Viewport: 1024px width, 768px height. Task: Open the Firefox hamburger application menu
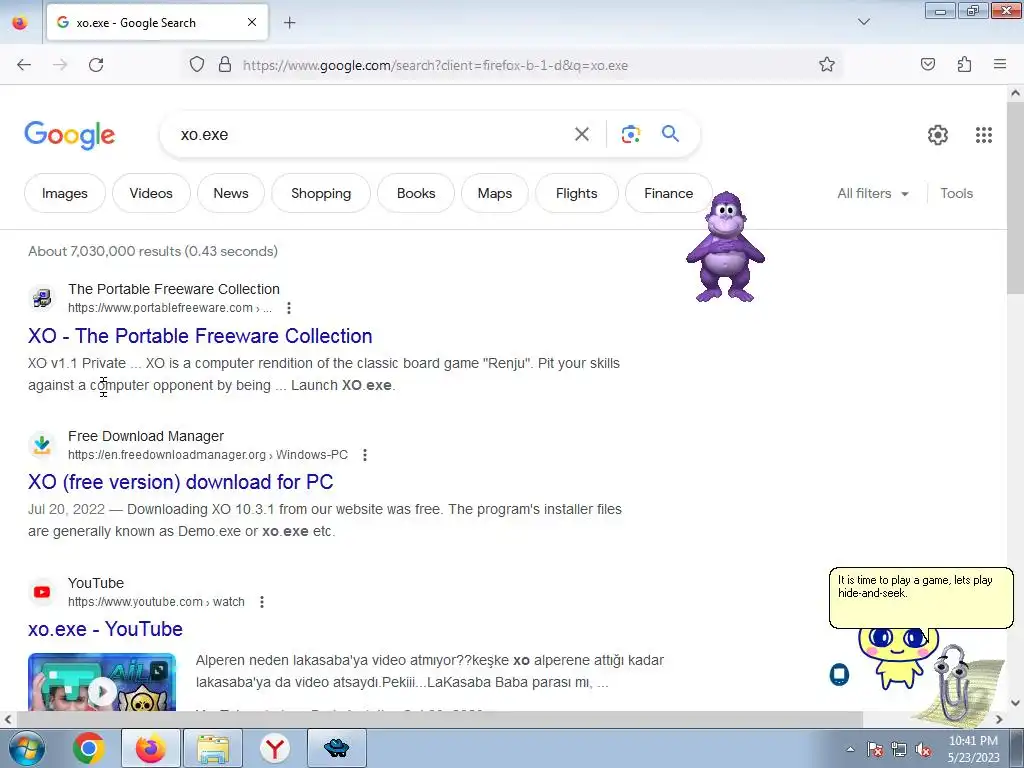point(1000,64)
